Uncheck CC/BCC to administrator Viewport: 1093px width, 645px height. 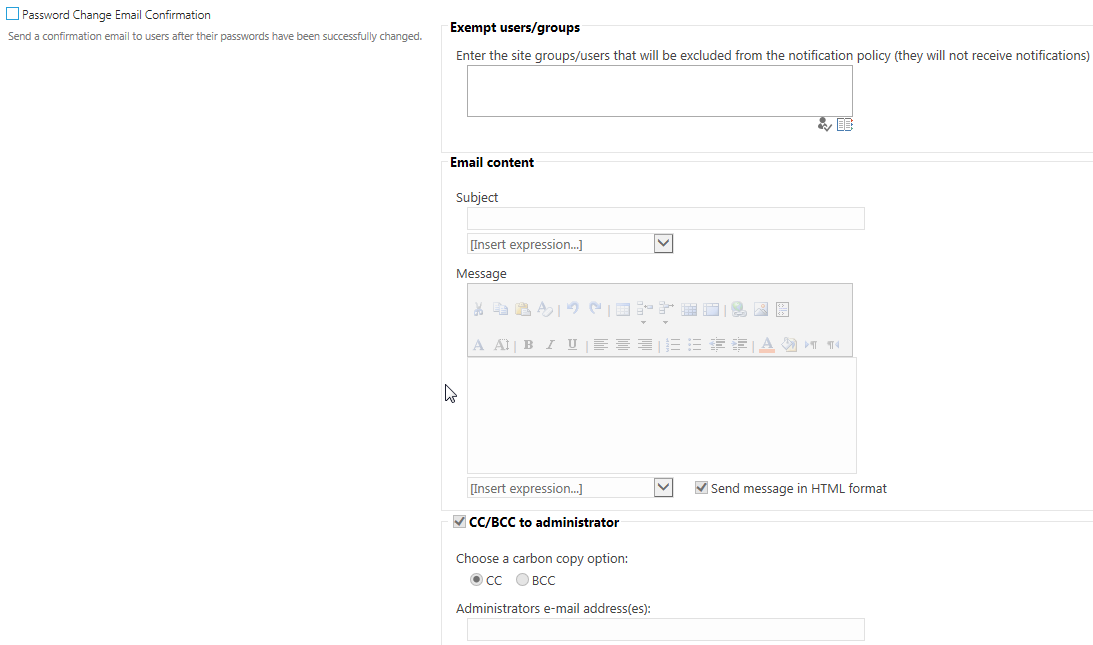[x=459, y=522]
